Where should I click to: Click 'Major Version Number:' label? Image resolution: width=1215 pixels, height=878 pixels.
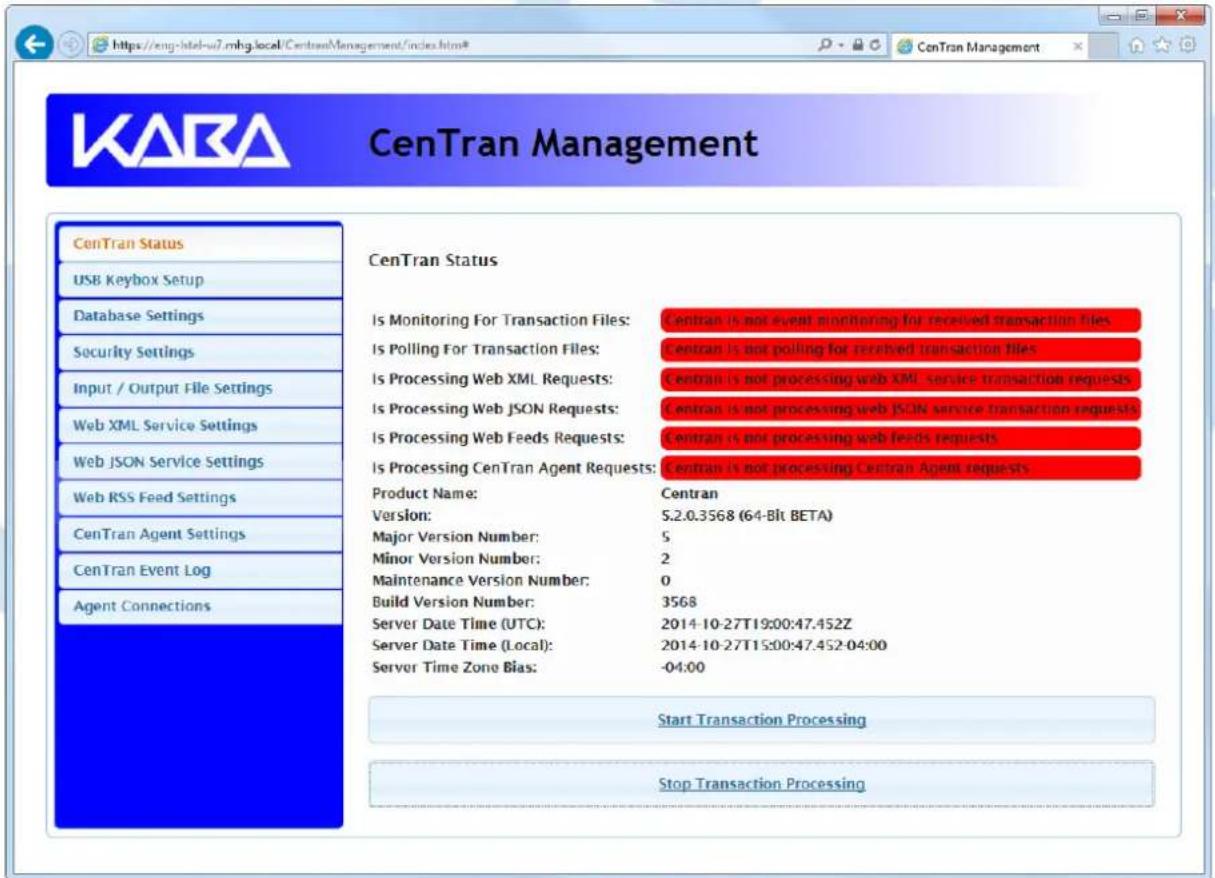click(455, 537)
